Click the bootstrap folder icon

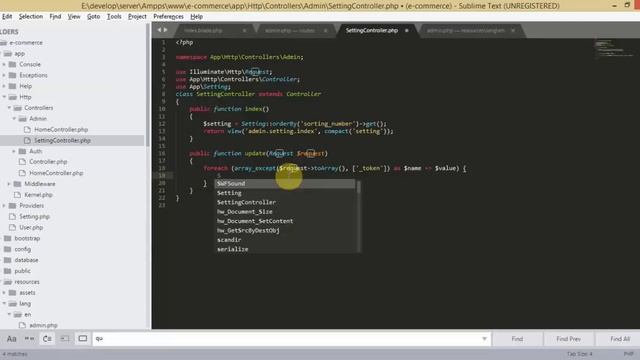click(x=8, y=238)
